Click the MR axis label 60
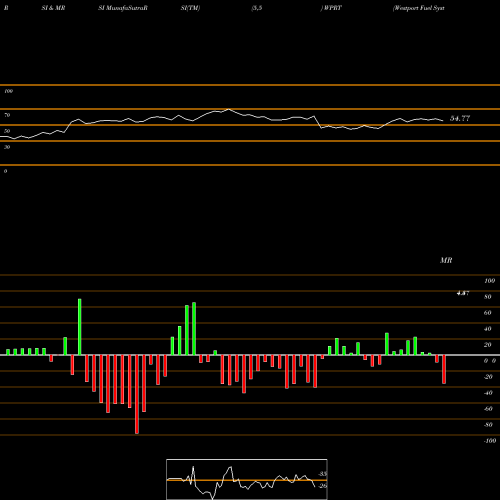The image size is (500, 500). tap(488, 313)
